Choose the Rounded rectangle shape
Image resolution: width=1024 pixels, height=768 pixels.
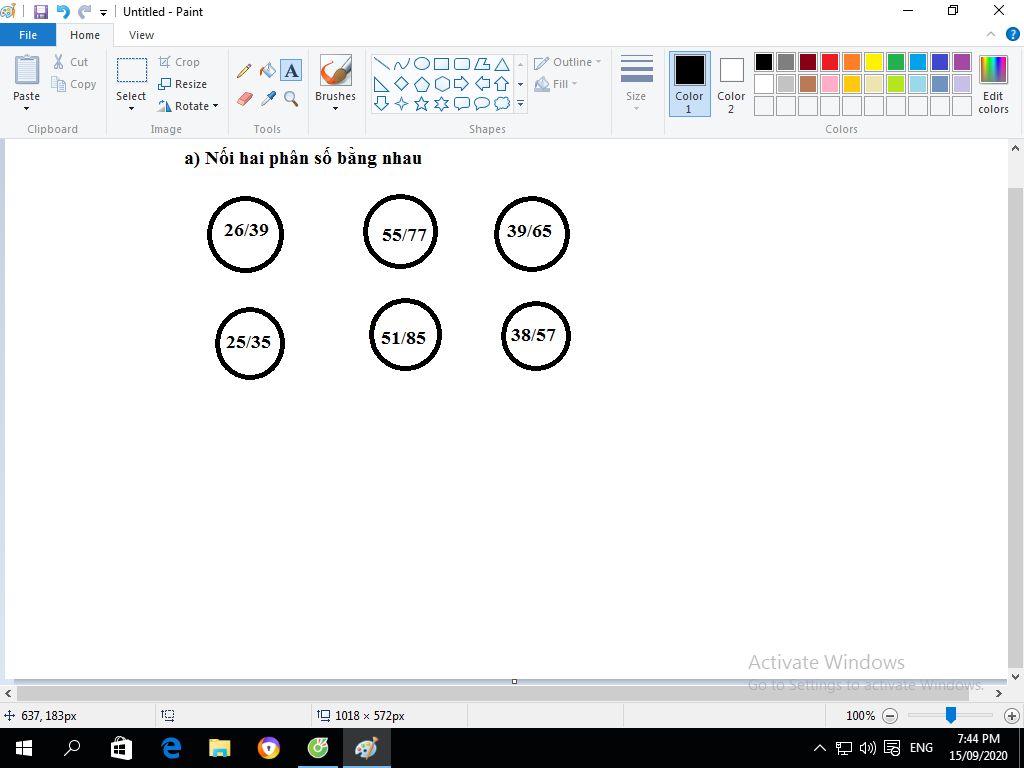(x=462, y=64)
